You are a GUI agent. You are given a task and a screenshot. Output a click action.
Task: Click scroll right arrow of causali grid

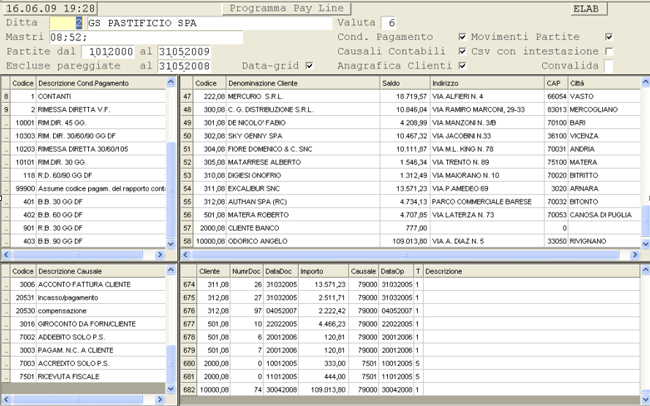[x=160, y=399]
